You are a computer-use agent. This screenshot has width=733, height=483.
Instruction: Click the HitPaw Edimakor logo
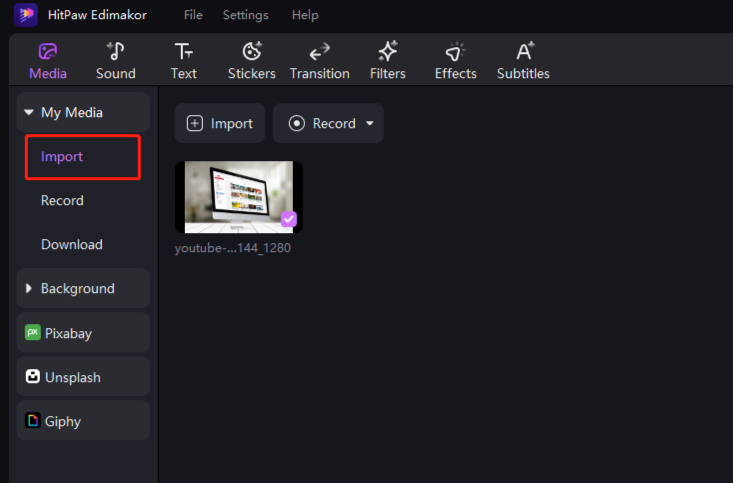(26, 15)
